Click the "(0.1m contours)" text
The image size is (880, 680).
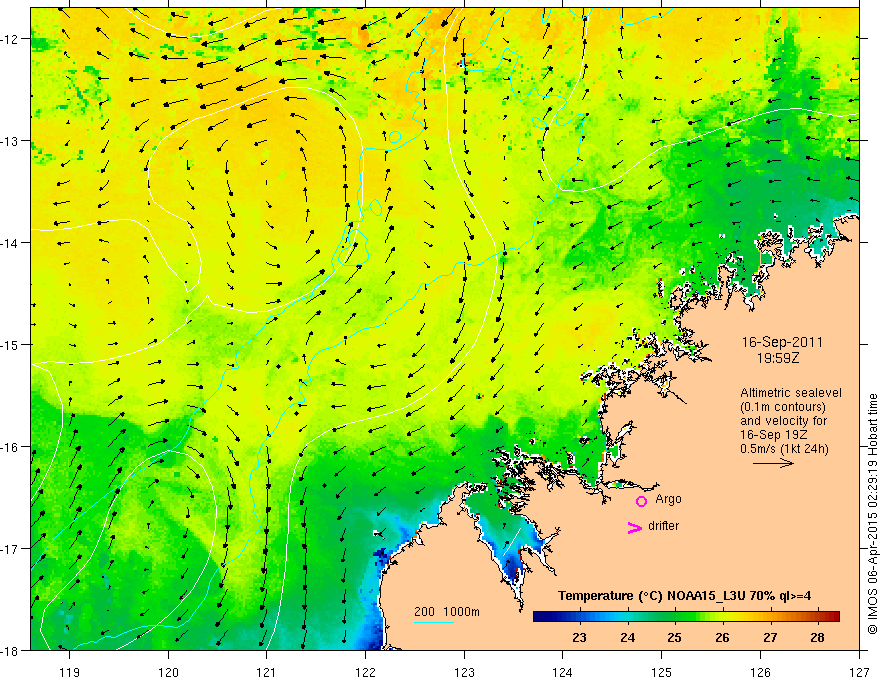tap(782, 407)
